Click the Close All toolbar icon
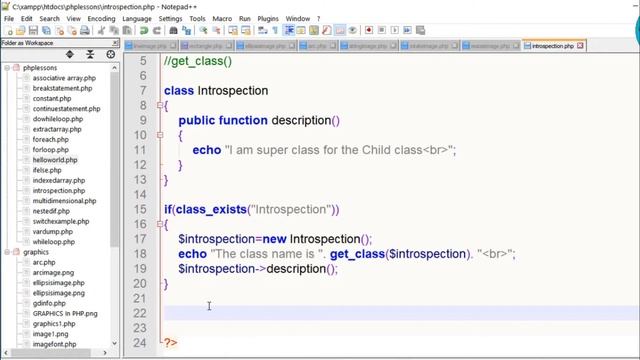 click(72, 31)
